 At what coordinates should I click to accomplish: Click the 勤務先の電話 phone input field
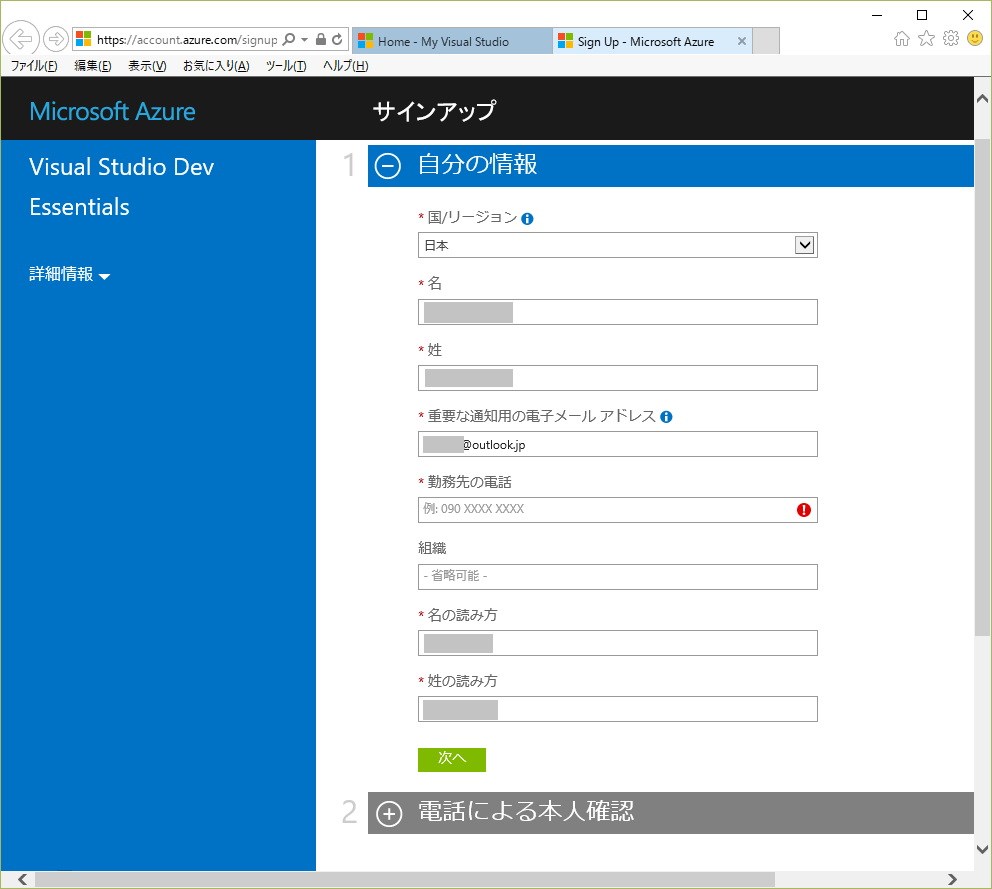[617, 510]
